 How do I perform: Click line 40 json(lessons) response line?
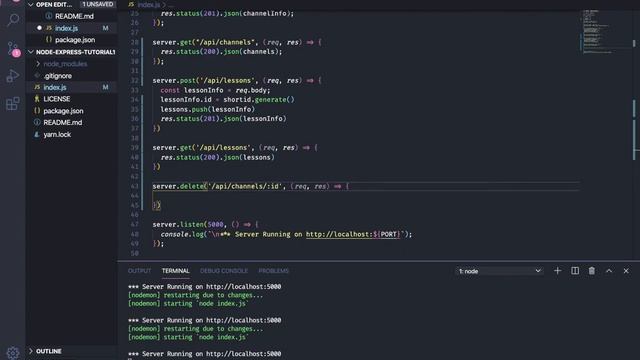coord(218,157)
